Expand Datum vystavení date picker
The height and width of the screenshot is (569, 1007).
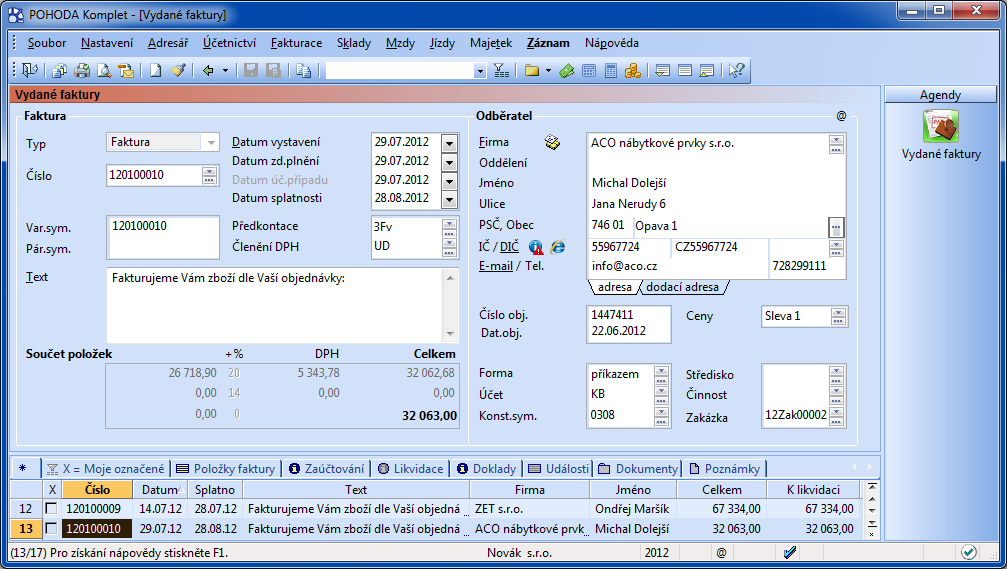(x=450, y=143)
